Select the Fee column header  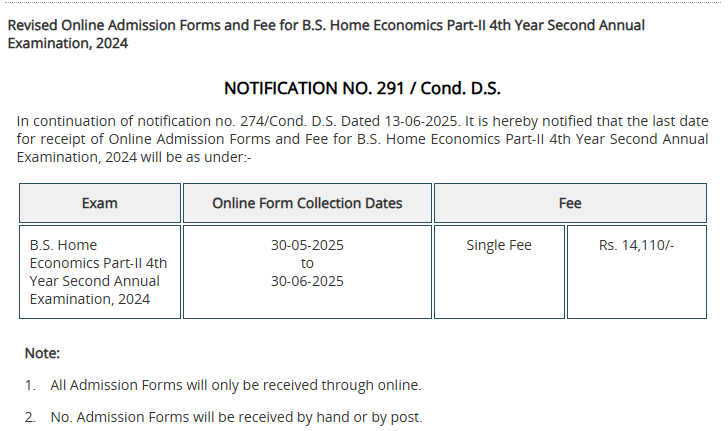pos(570,203)
